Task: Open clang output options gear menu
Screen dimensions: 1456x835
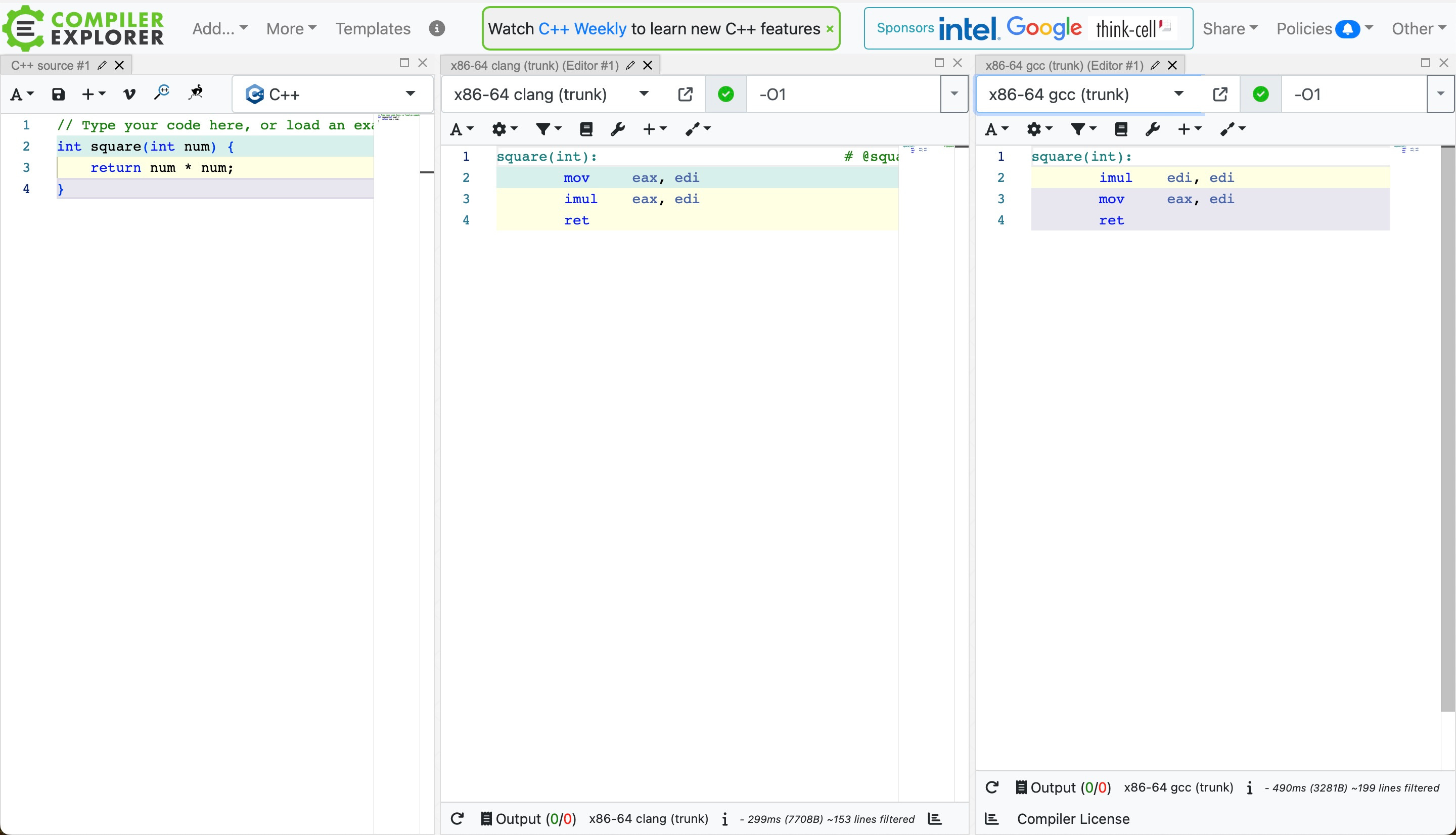Action: (x=505, y=129)
